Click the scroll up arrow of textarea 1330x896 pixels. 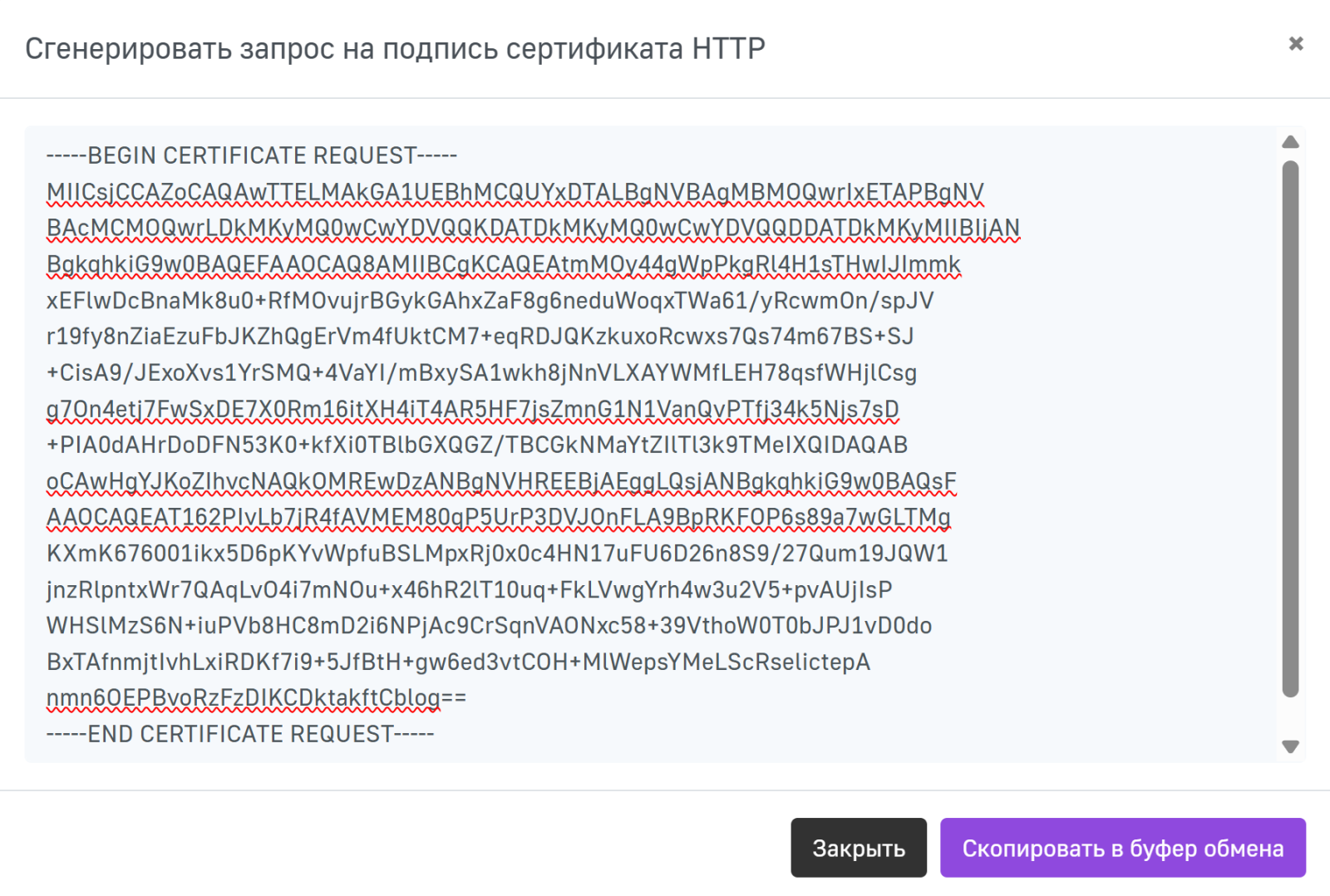click(1290, 143)
